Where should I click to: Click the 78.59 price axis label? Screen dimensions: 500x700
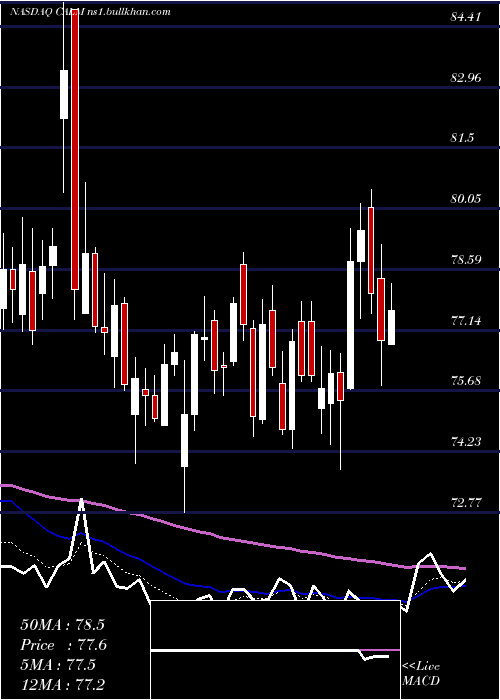466,259
